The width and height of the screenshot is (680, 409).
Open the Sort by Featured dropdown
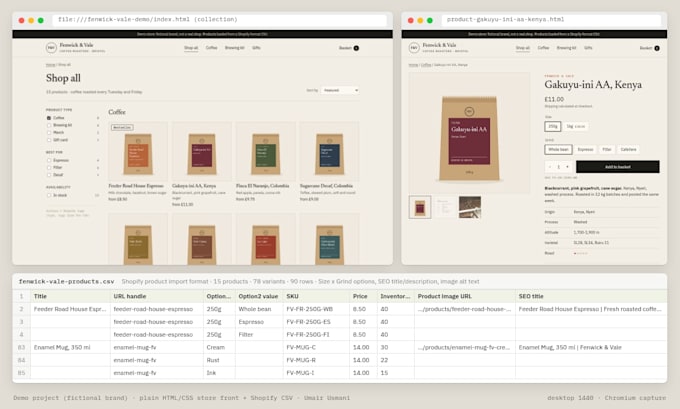[x=340, y=90]
